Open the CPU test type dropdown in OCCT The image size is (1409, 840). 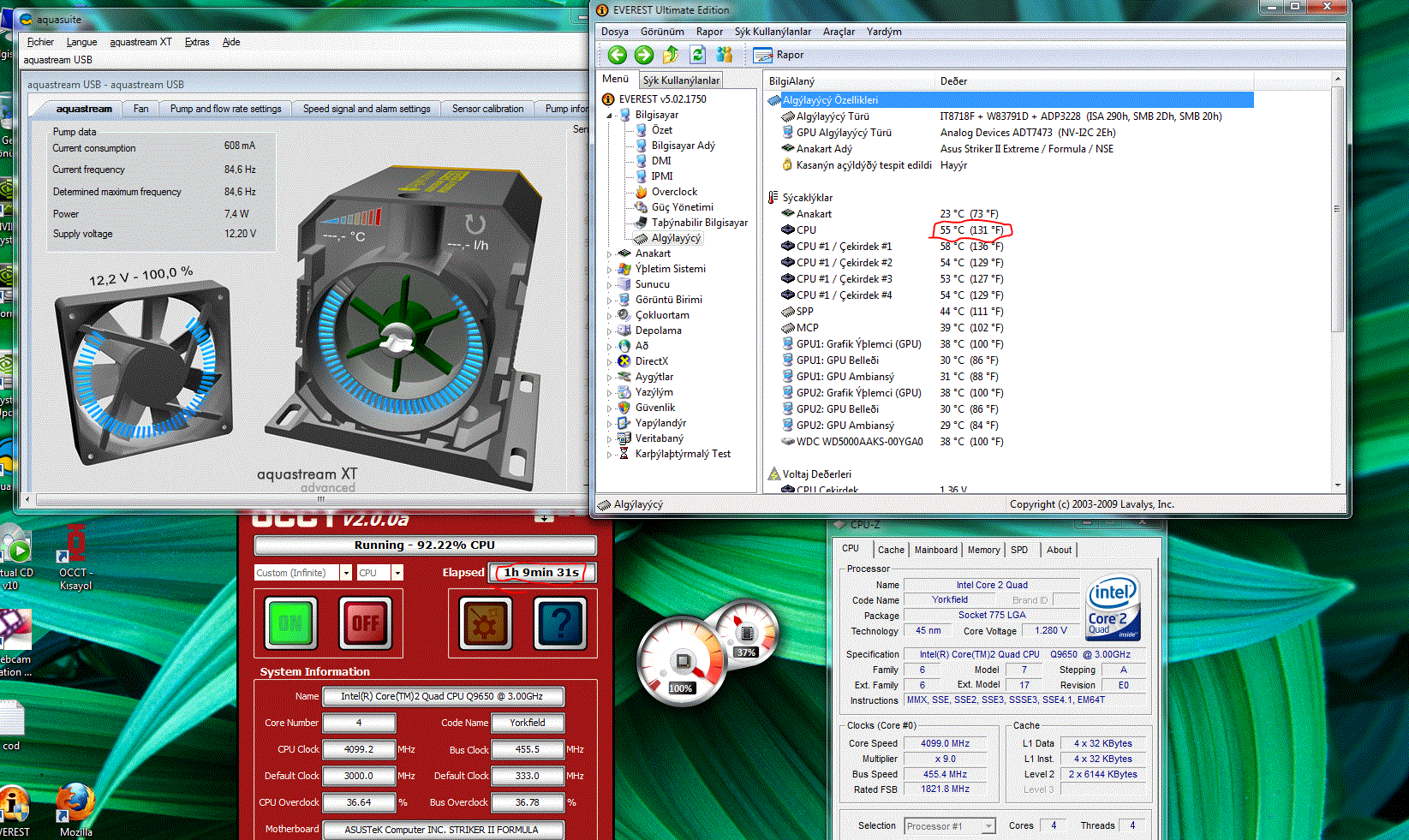point(397,573)
